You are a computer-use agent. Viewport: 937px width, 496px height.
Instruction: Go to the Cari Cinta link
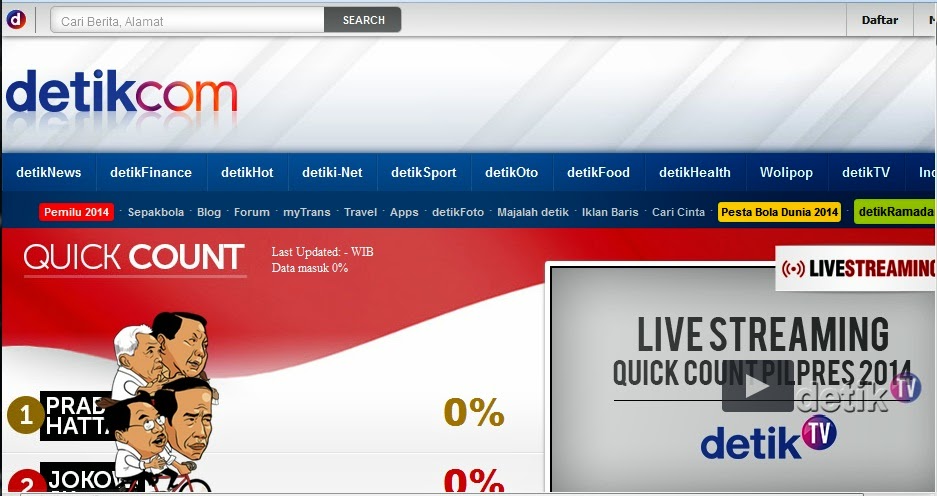click(678, 212)
